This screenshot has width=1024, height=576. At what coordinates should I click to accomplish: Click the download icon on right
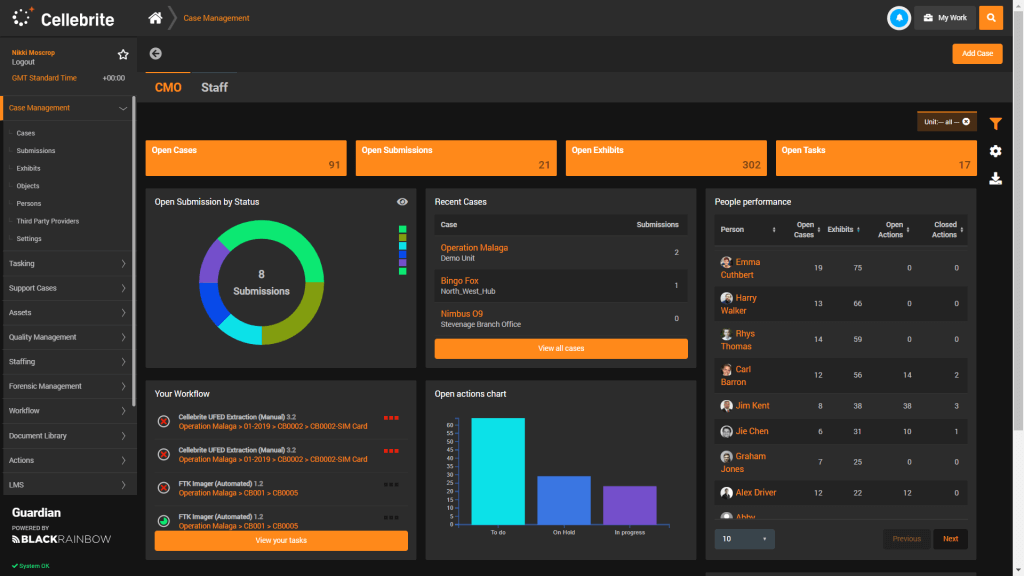(x=995, y=179)
